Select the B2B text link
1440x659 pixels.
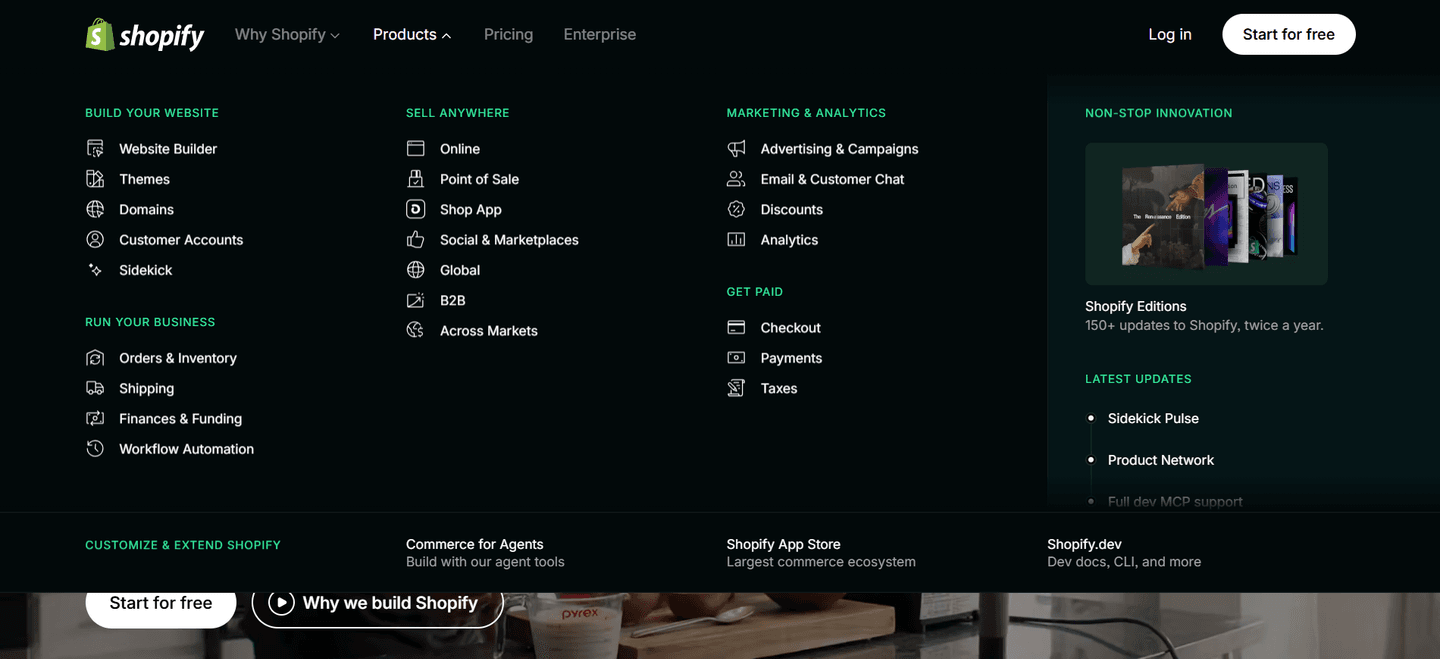point(453,300)
